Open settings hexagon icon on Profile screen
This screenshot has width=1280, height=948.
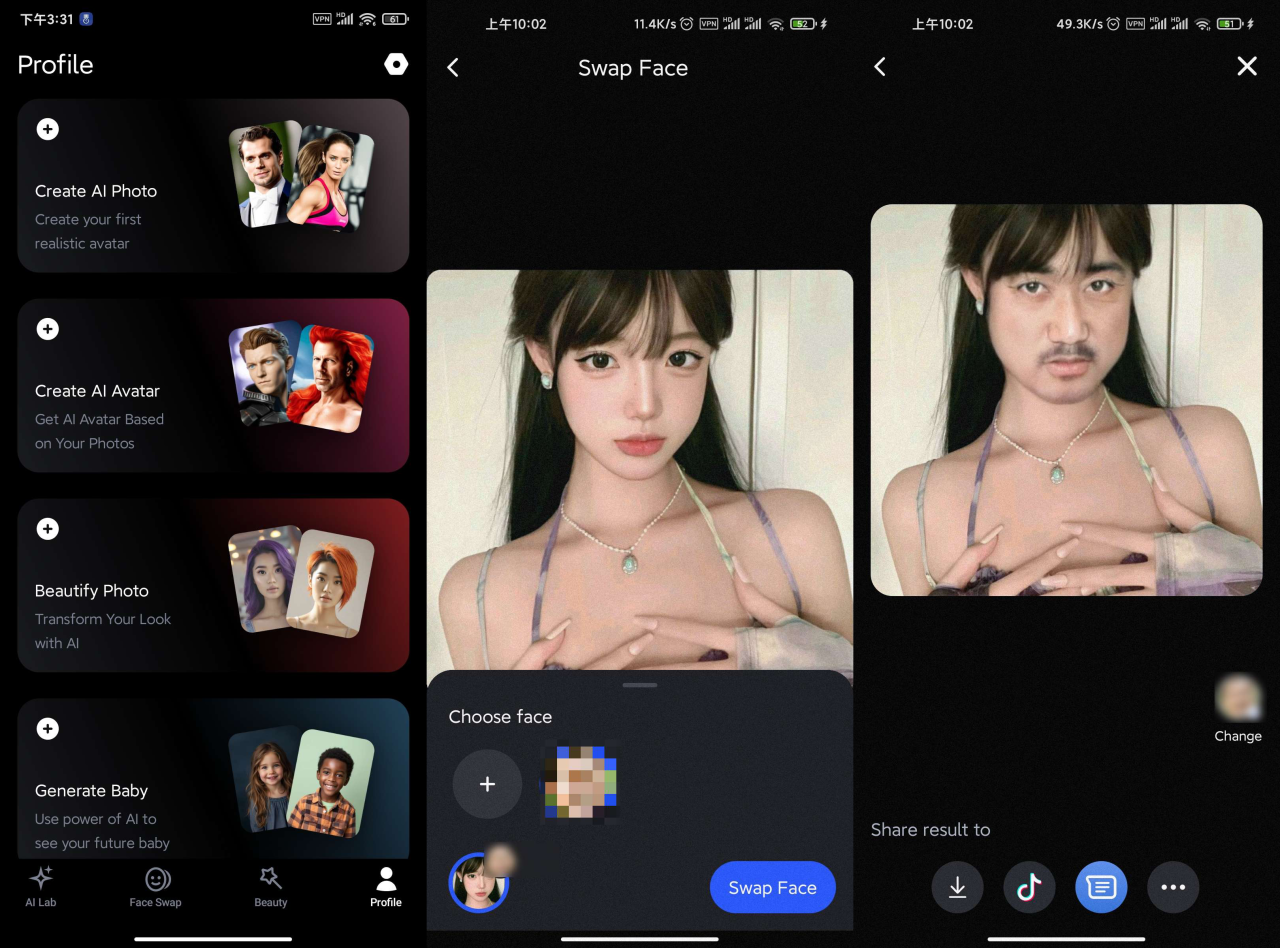click(396, 65)
